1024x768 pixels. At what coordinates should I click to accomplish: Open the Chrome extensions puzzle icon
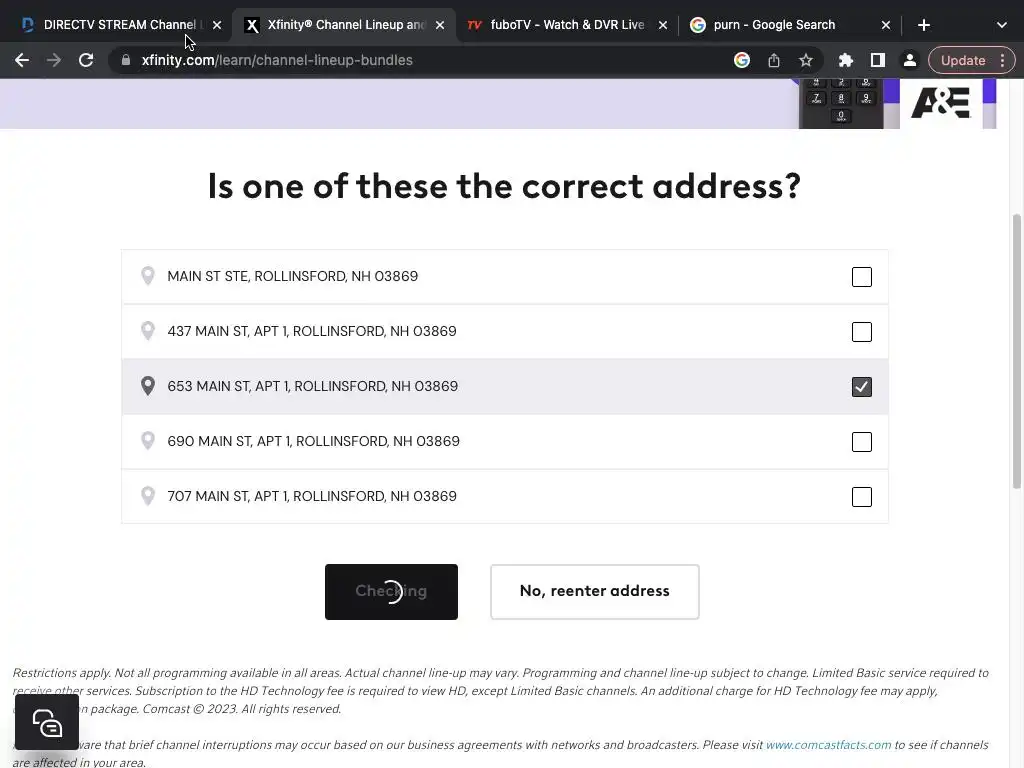click(x=846, y=60)
